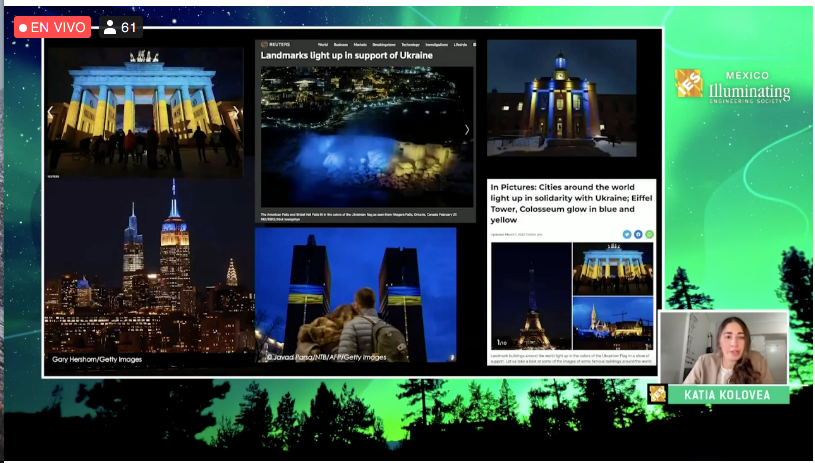Click Gary Hershorn/Getty Images photo credit
This screenshot has width=815, height=463.
97,359
